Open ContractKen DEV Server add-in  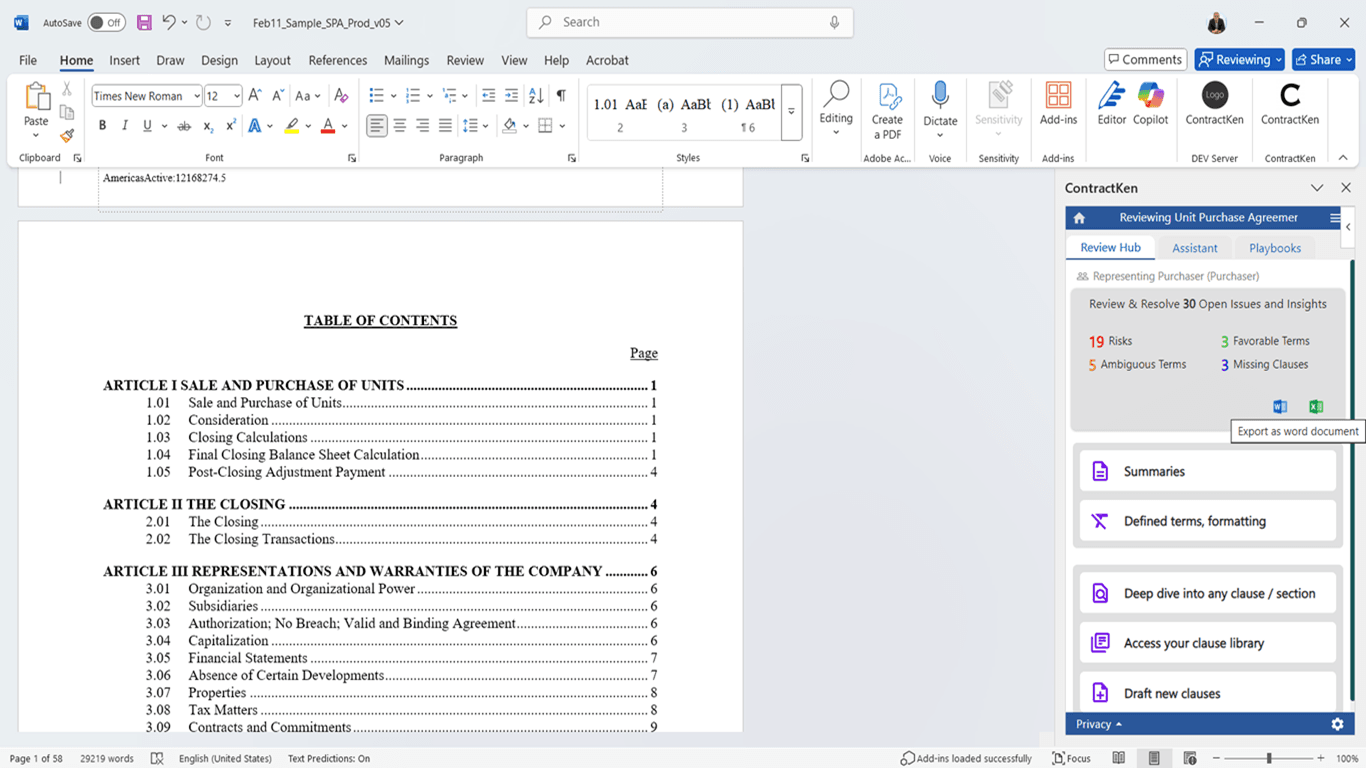(1214, 104)
